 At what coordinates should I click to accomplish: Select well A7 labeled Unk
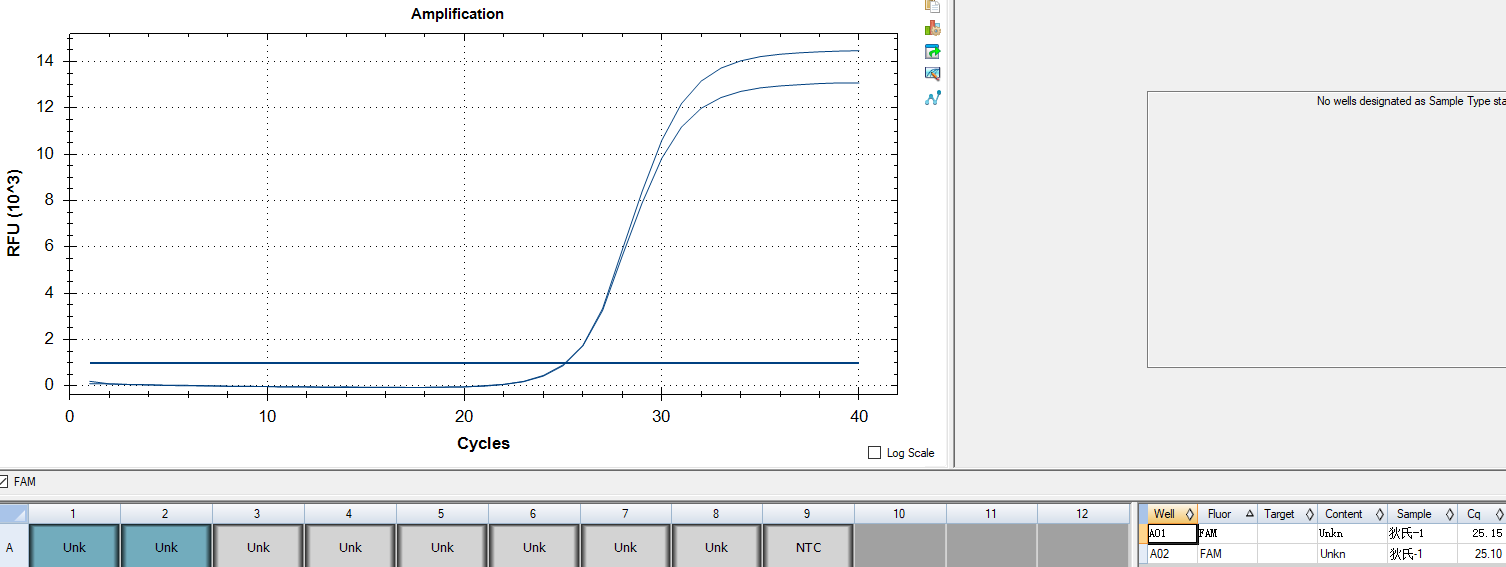pyautogui.click(x=626, y=547)
